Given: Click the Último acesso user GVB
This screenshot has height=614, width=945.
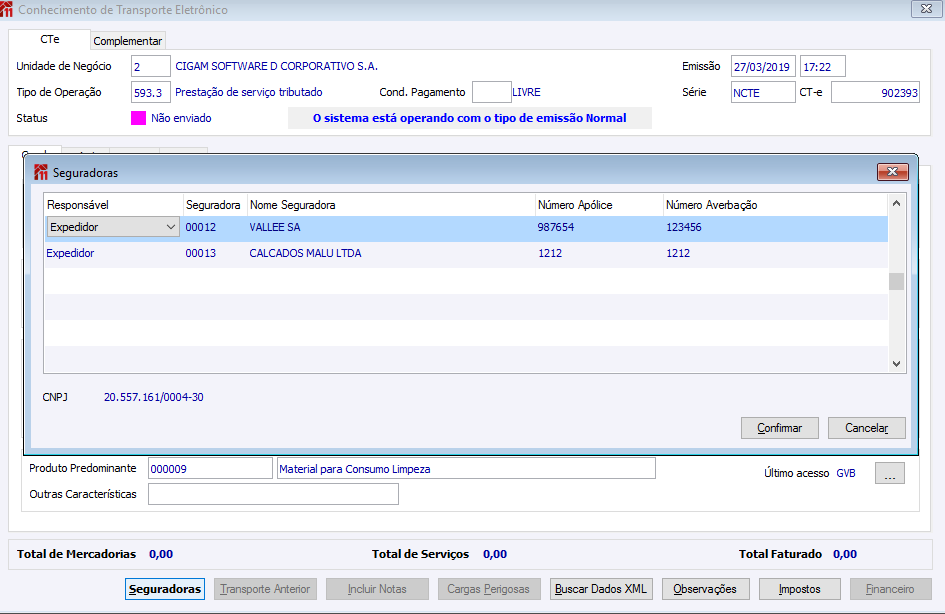Looking at the screenshot, I should pos(846,473).
